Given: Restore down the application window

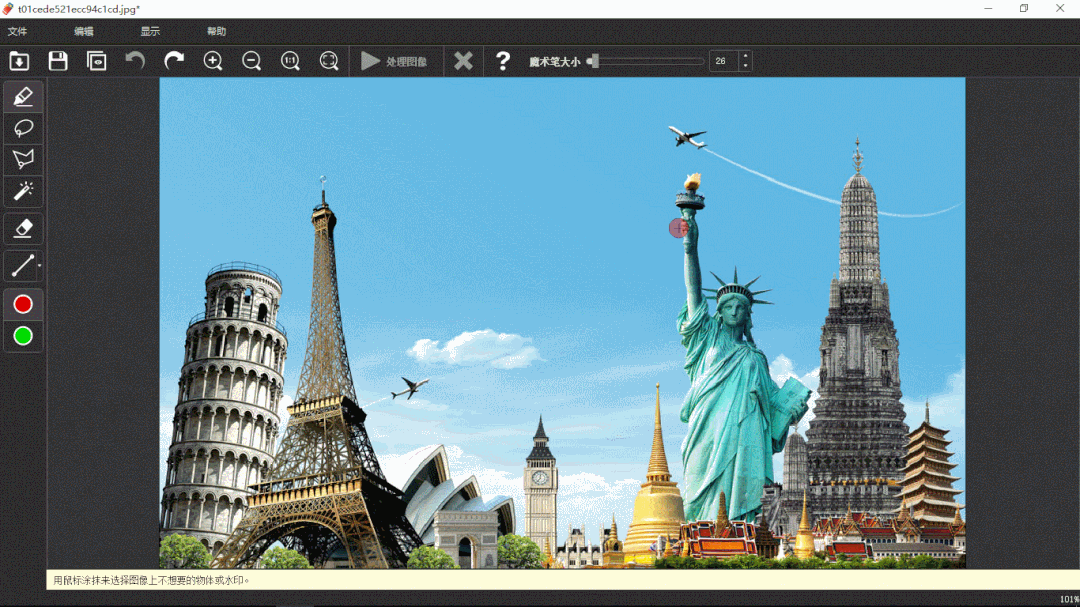Looking at the screenshot, I should (x=1024, y=9).
